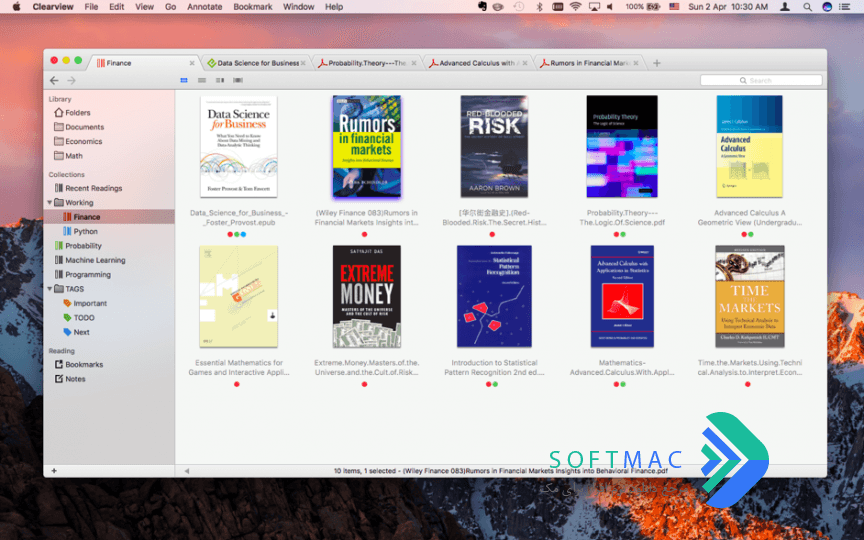This screenshot has height=540, width=864.
Task: Switch to list view icon in toolbar
Action: [202, 80]
